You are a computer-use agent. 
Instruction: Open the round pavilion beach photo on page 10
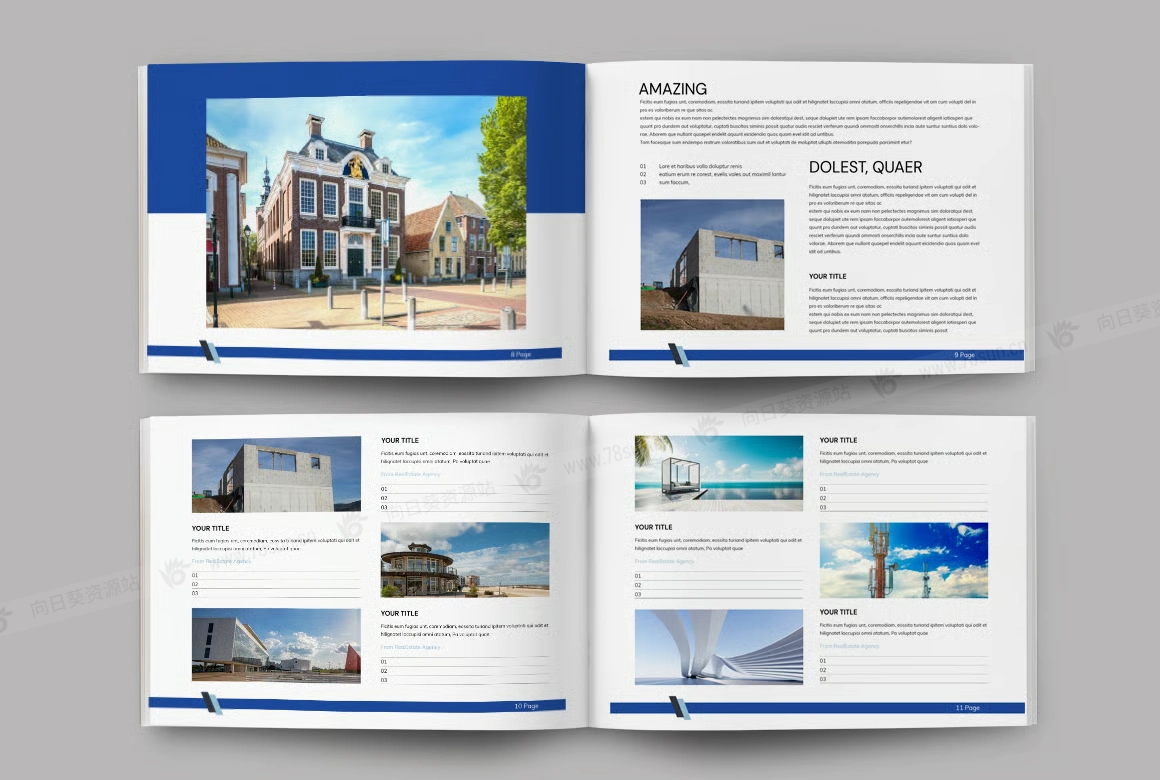[465, 559]
